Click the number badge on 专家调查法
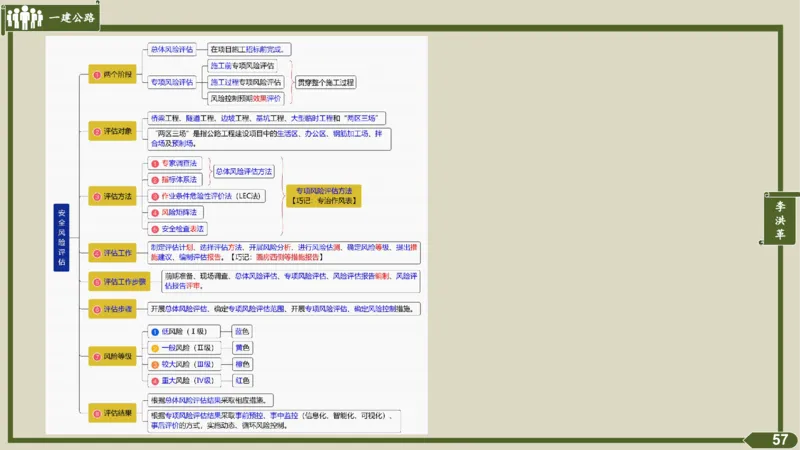The height and width of the screenshot is (450, 800). tap(155, 164)
